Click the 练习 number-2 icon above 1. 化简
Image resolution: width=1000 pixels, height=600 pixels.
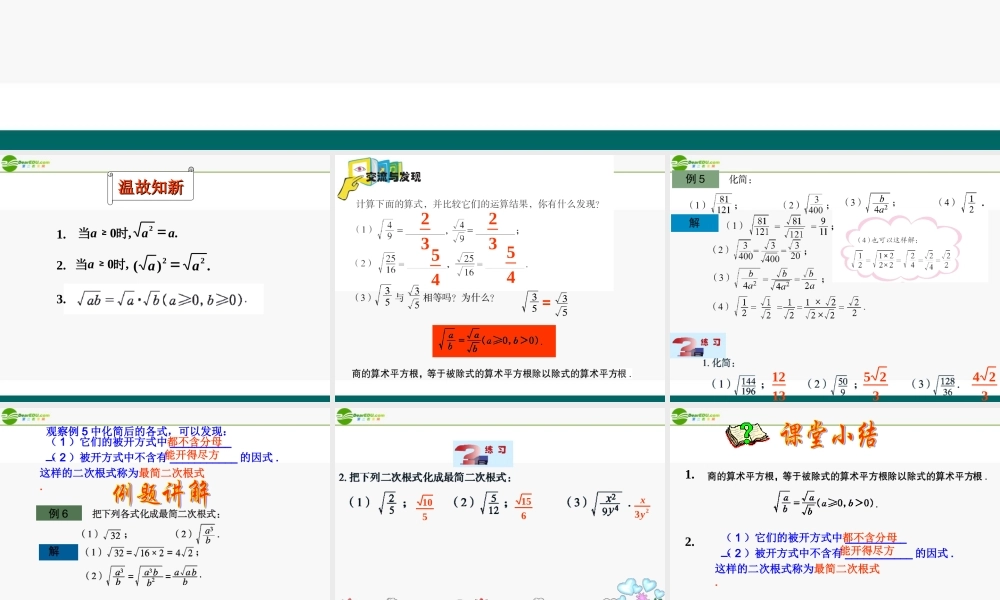[698, 346]
